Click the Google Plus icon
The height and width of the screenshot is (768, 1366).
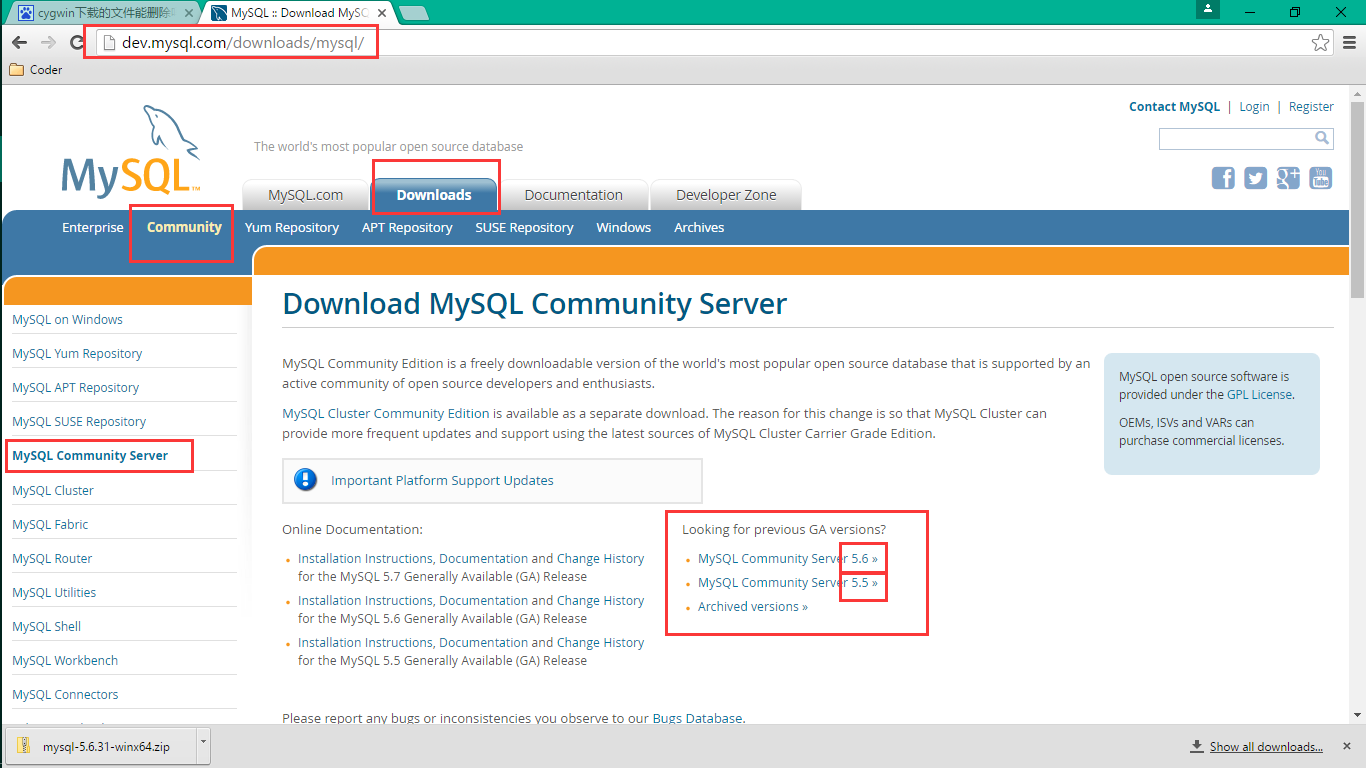[1288, 178]
